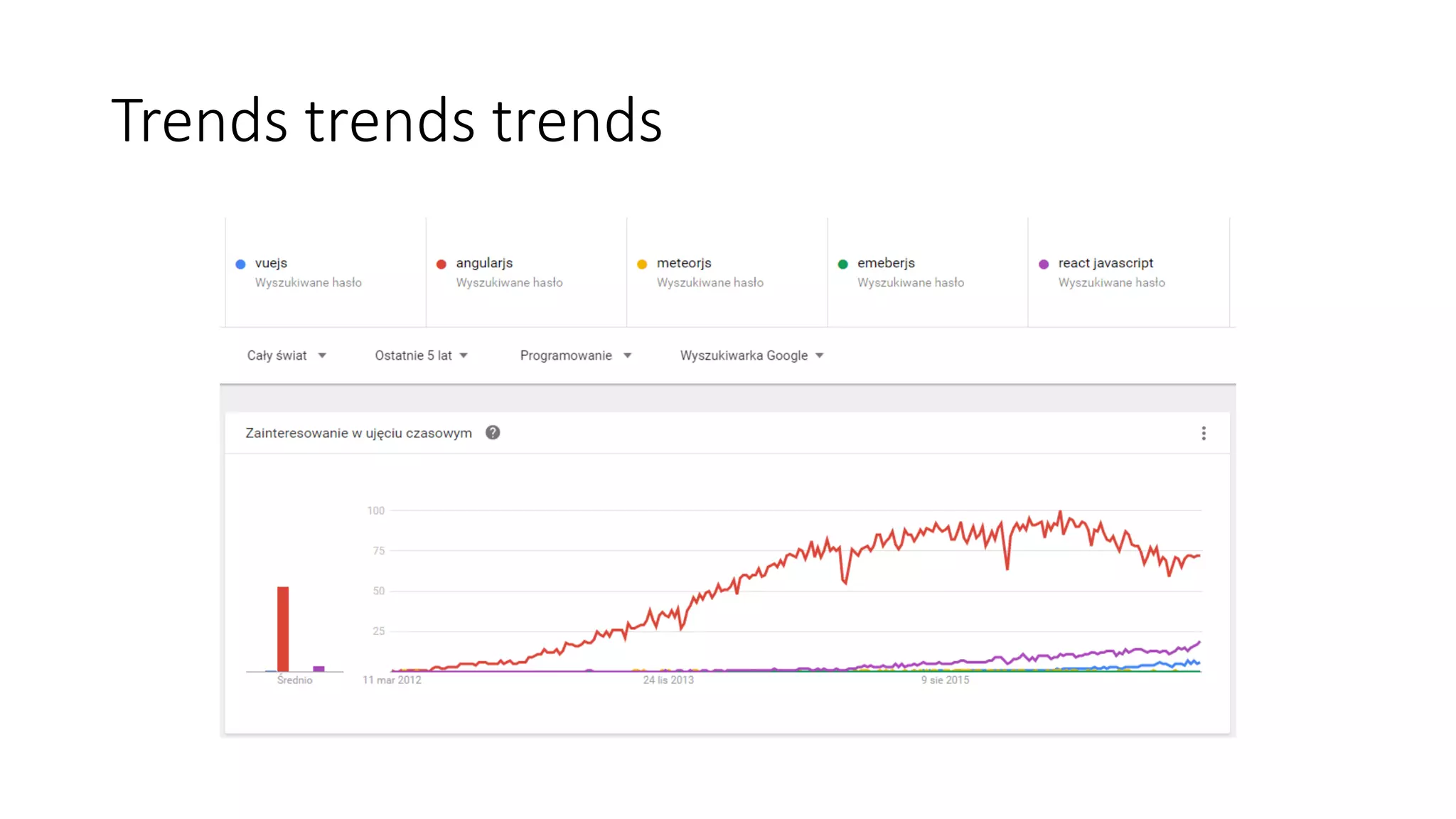Click the 11 mar 2012 axis date

point(392,680)
